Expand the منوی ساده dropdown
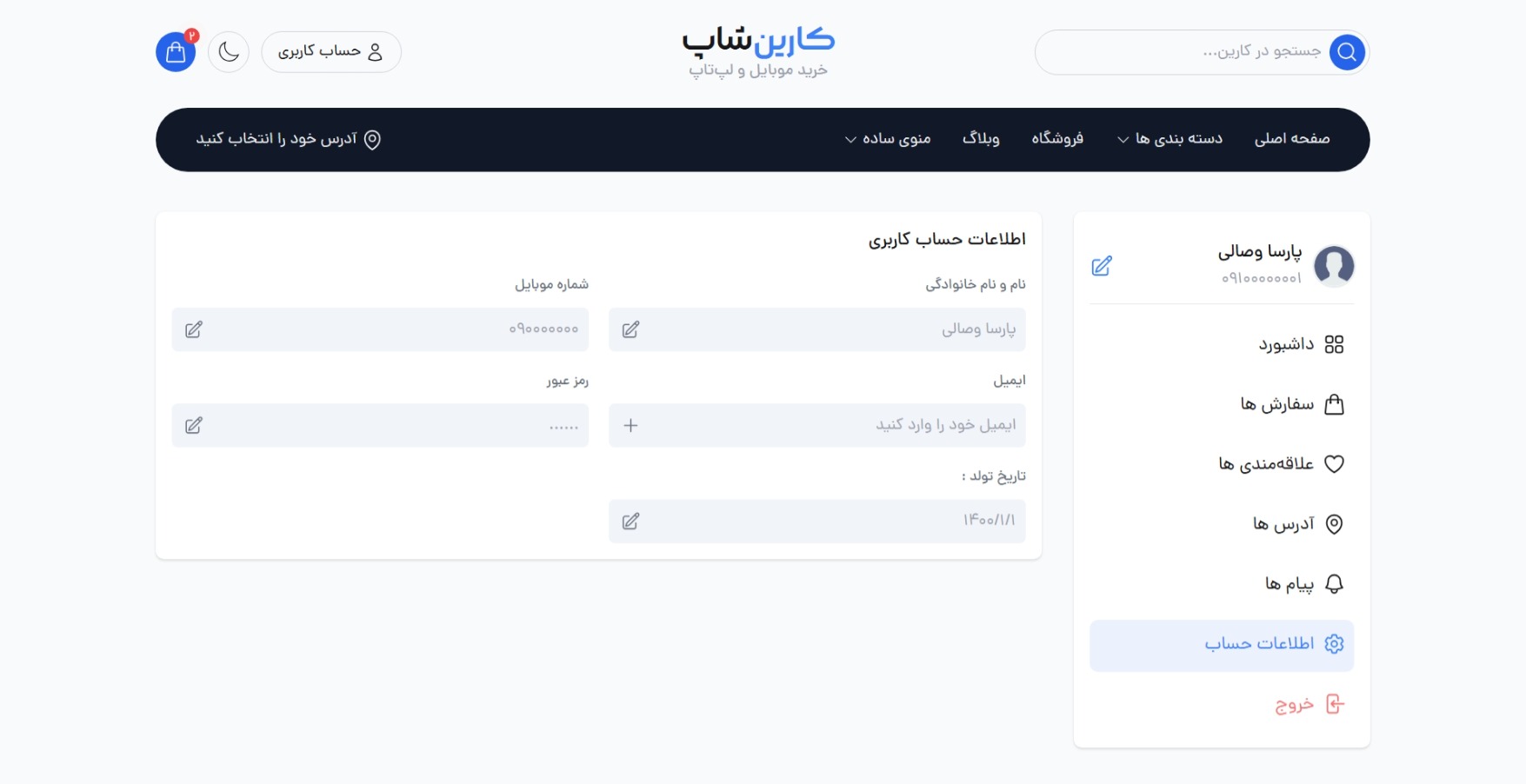The image size is (1526, 784). 888,139
